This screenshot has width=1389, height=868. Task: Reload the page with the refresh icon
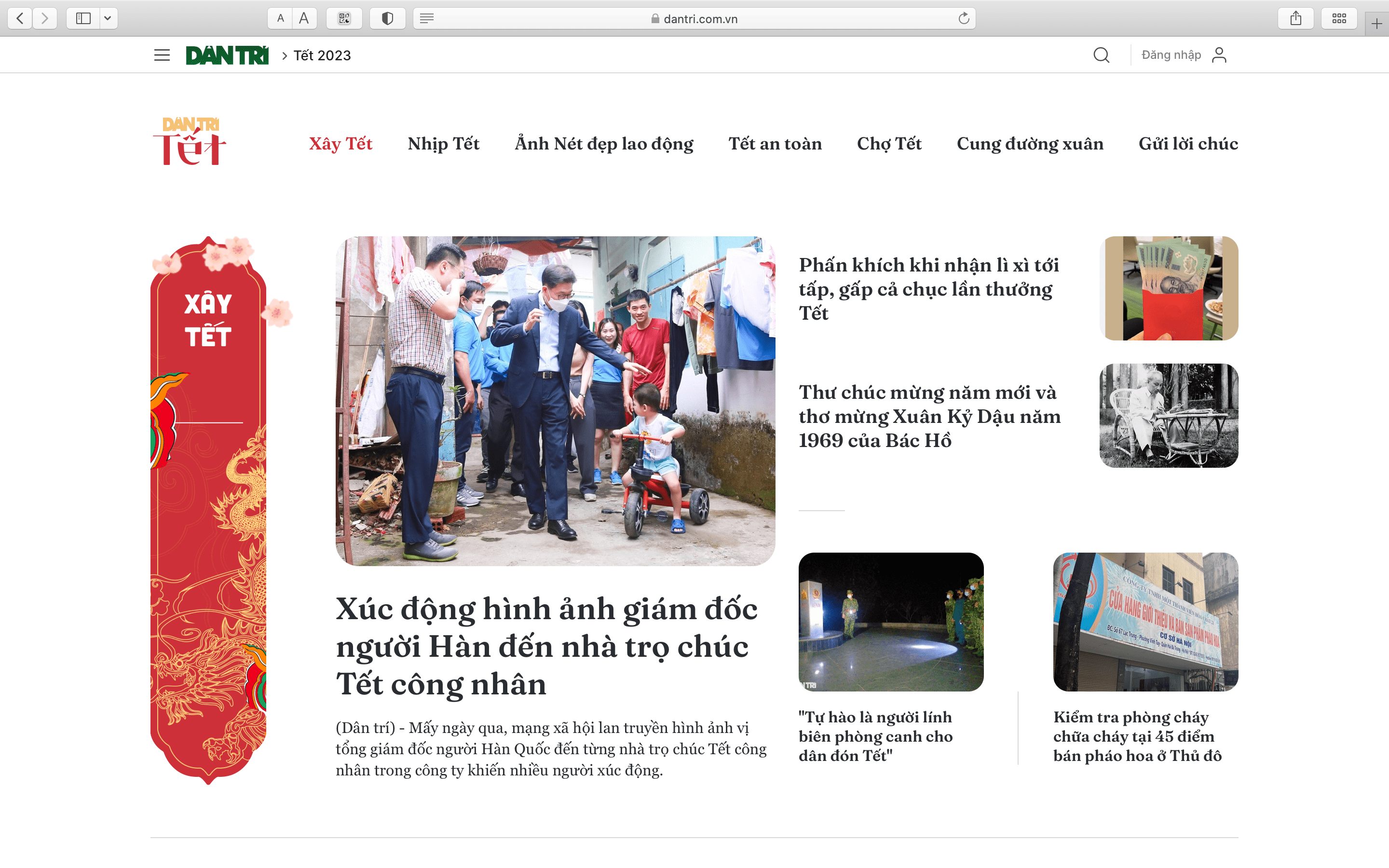click(x=964, y=18)
